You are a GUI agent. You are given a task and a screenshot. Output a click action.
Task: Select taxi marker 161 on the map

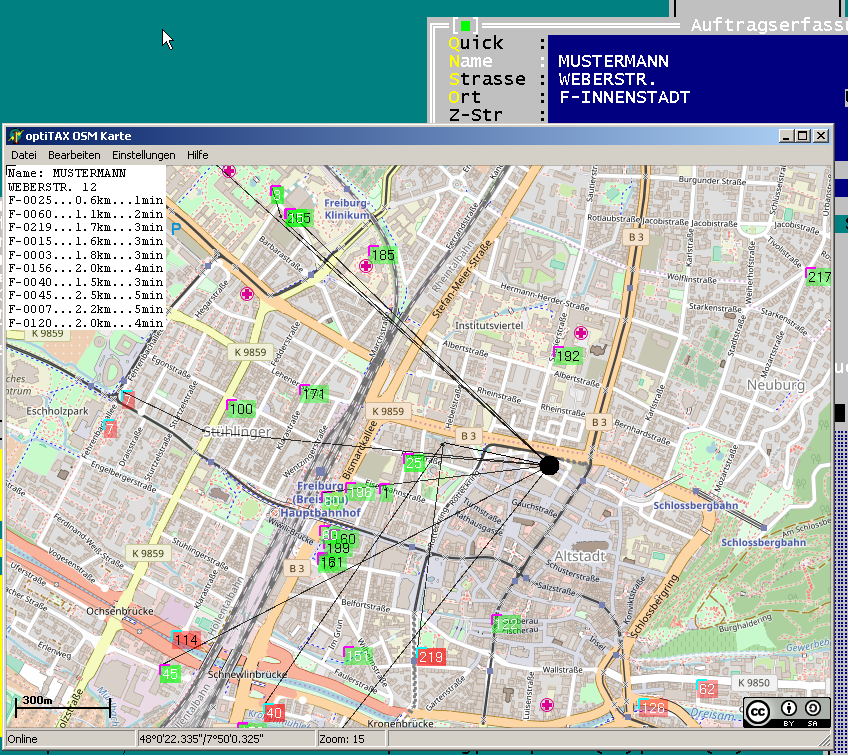(x=331, y=562)
